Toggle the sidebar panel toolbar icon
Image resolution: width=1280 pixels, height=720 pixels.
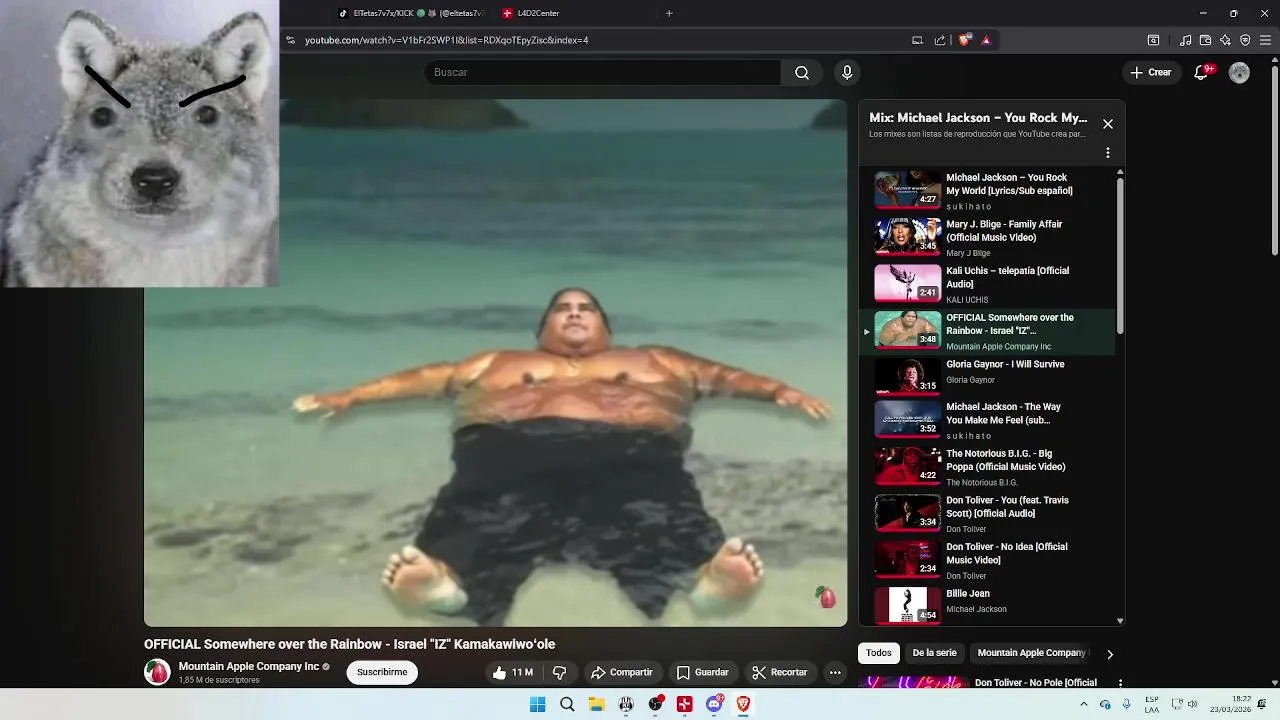pyautogui.click(x=1153, y=40)
